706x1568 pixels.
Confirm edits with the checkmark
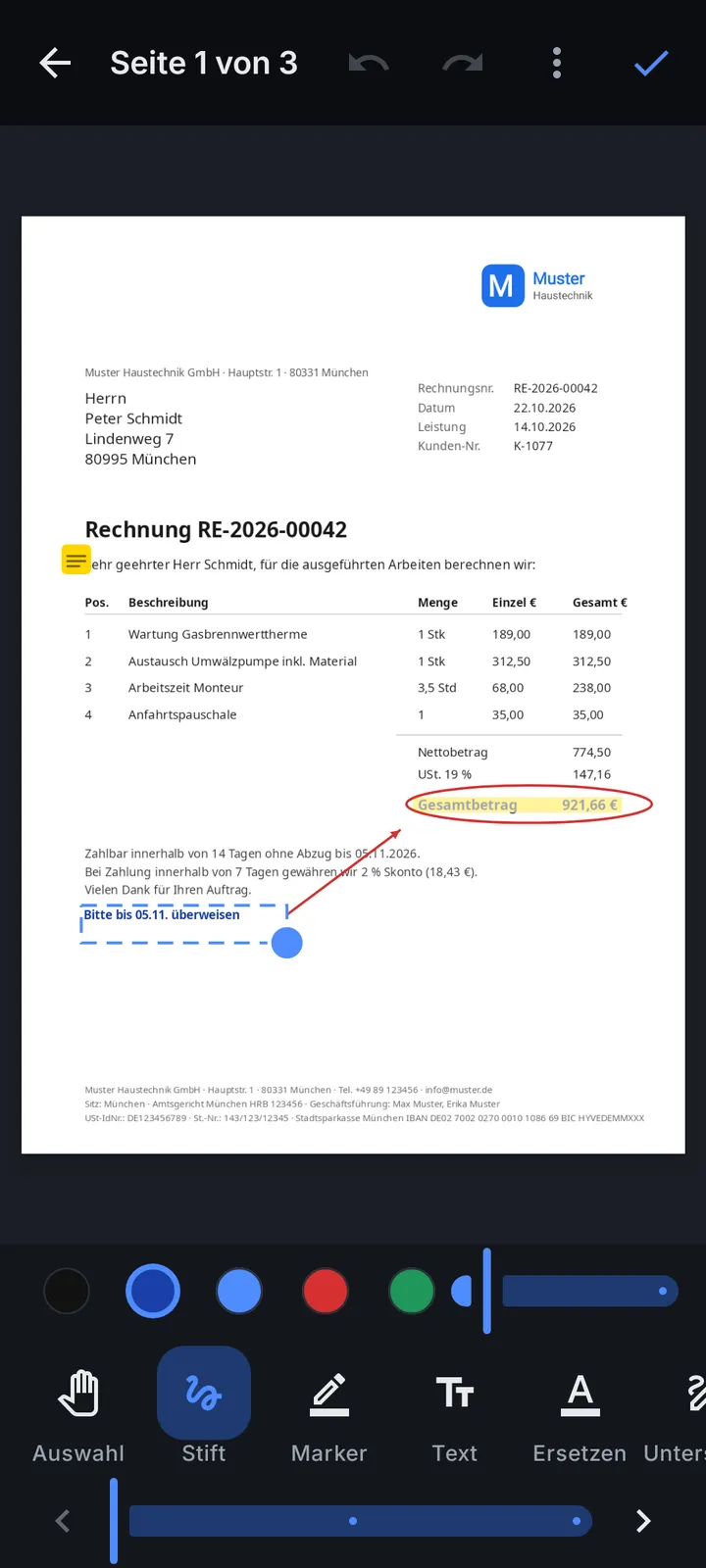coord(651,64)
